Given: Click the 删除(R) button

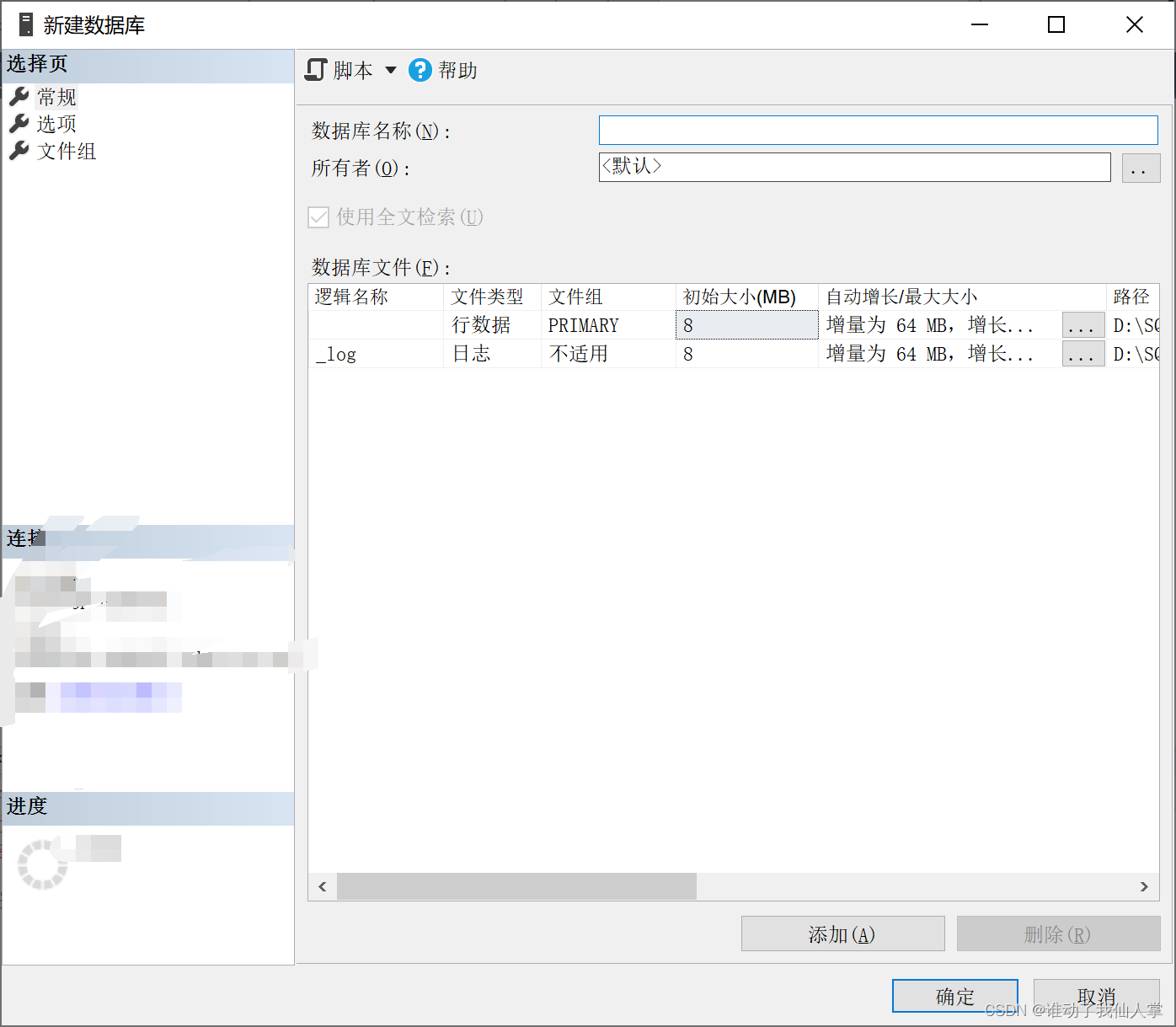Looking at the screenshot, I should click(1058, 933).
